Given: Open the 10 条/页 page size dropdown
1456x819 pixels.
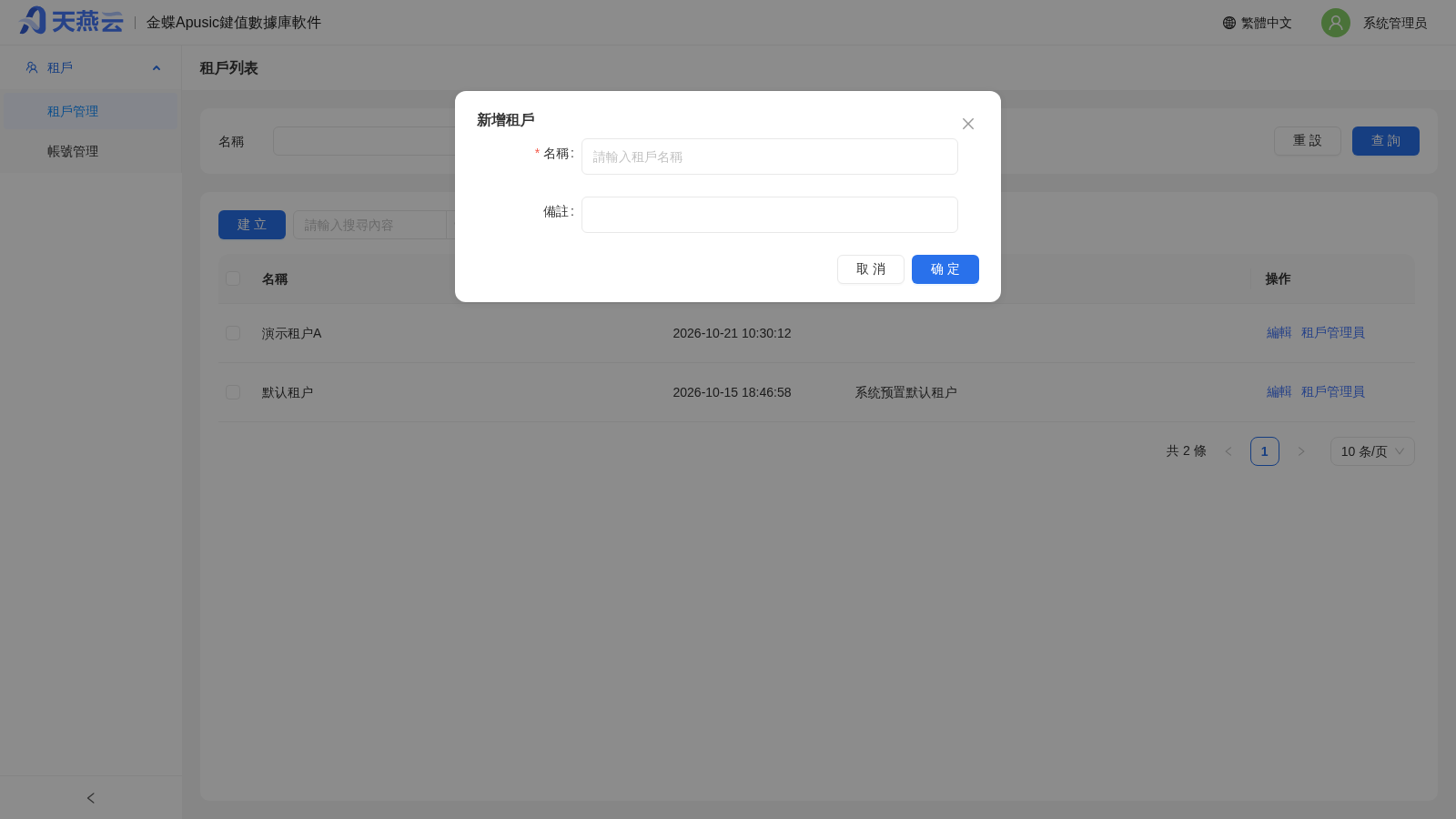Looking at the screenshot, I should pos(1372,451).
